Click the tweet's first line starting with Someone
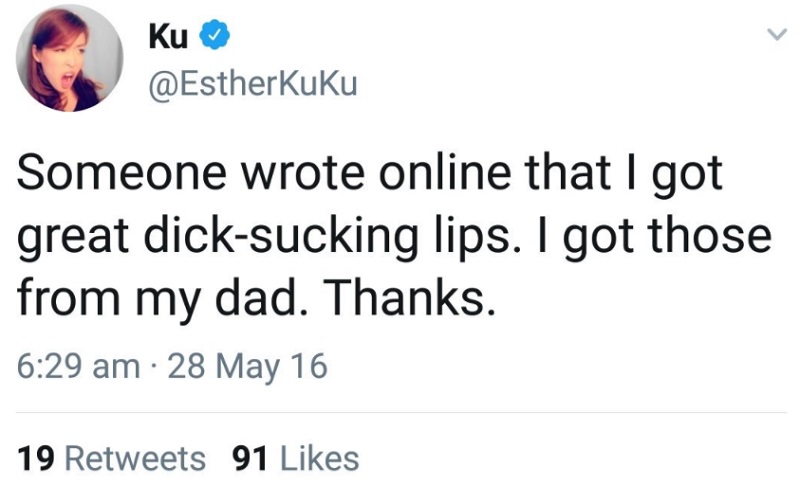Viewport: 800px width, 484px height. point(370,174)
